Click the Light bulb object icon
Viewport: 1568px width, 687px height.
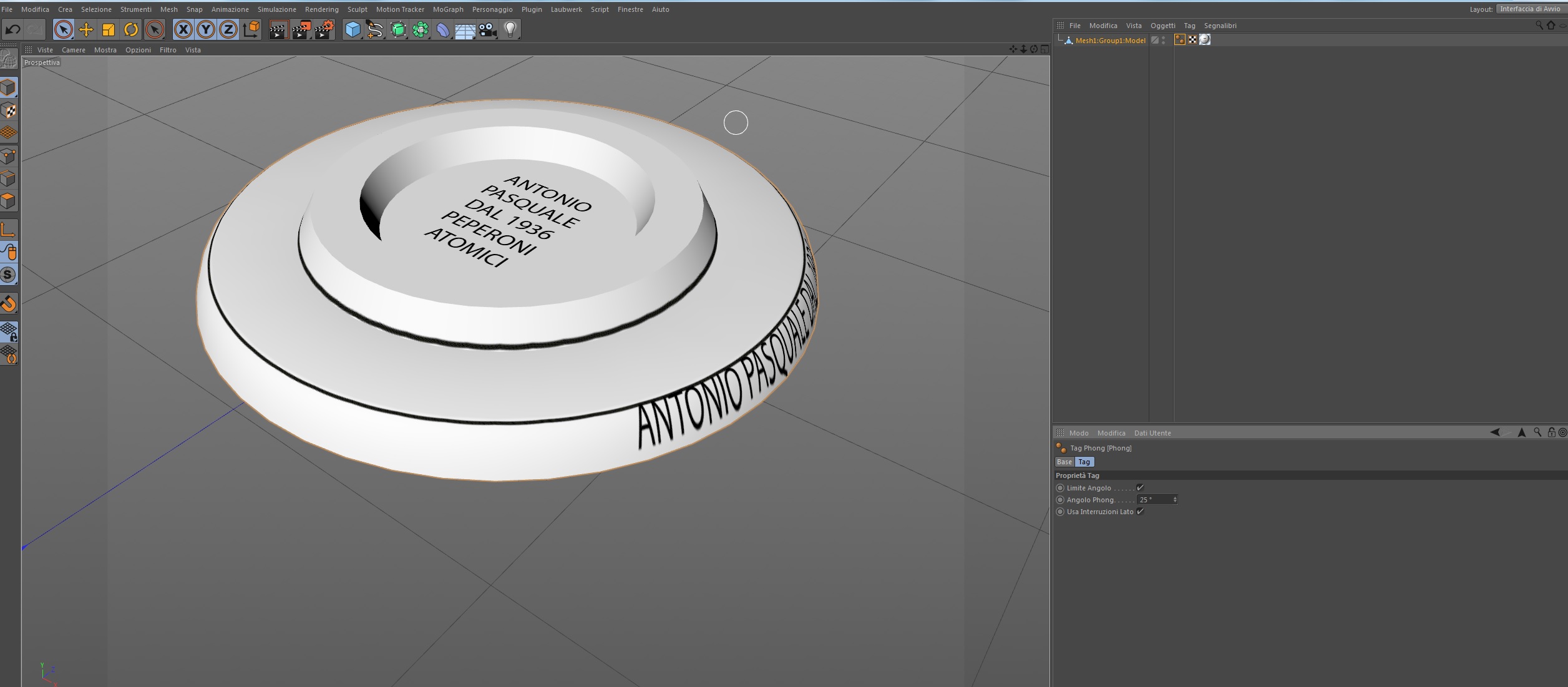(x=510, y=29)
